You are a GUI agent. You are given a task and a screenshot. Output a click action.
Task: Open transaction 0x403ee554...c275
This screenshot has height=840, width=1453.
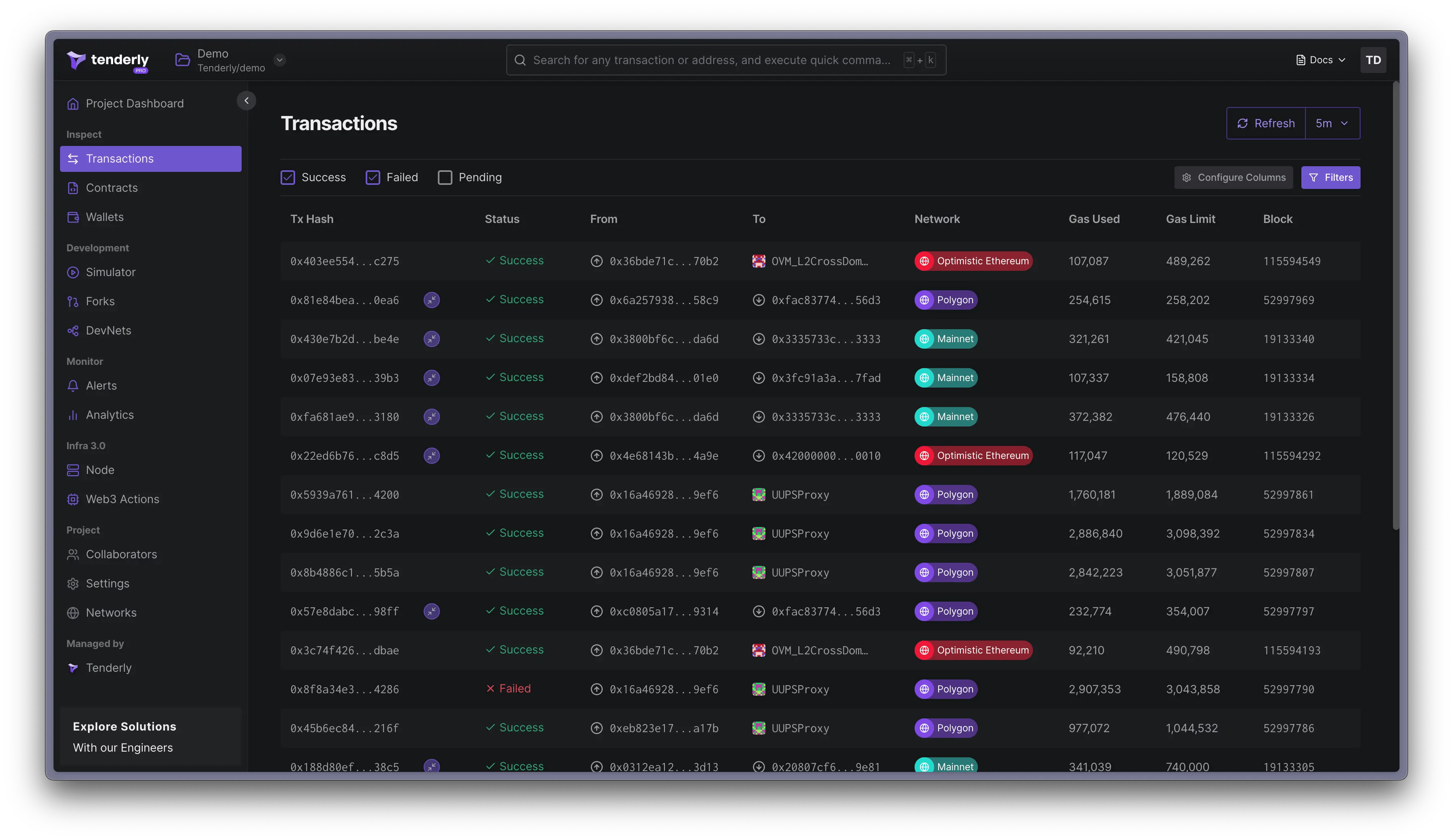pos(344,261)
